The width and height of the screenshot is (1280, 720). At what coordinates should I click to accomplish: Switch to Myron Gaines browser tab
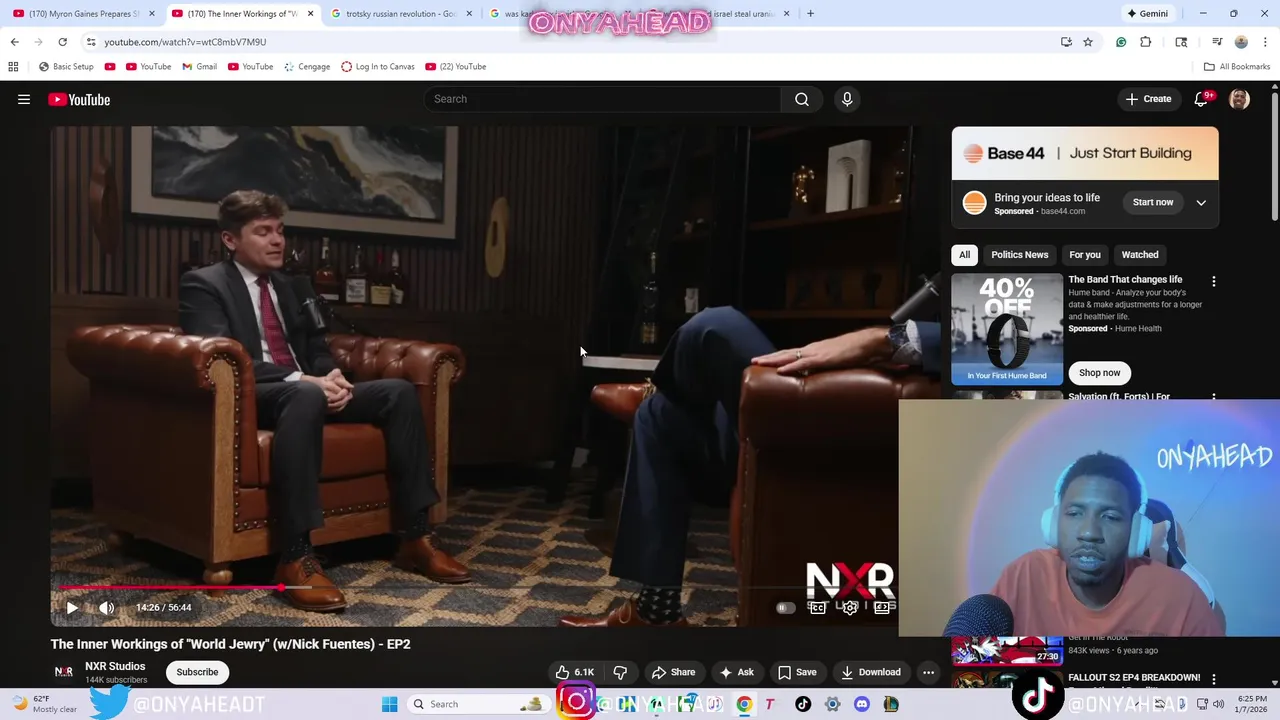84,14
